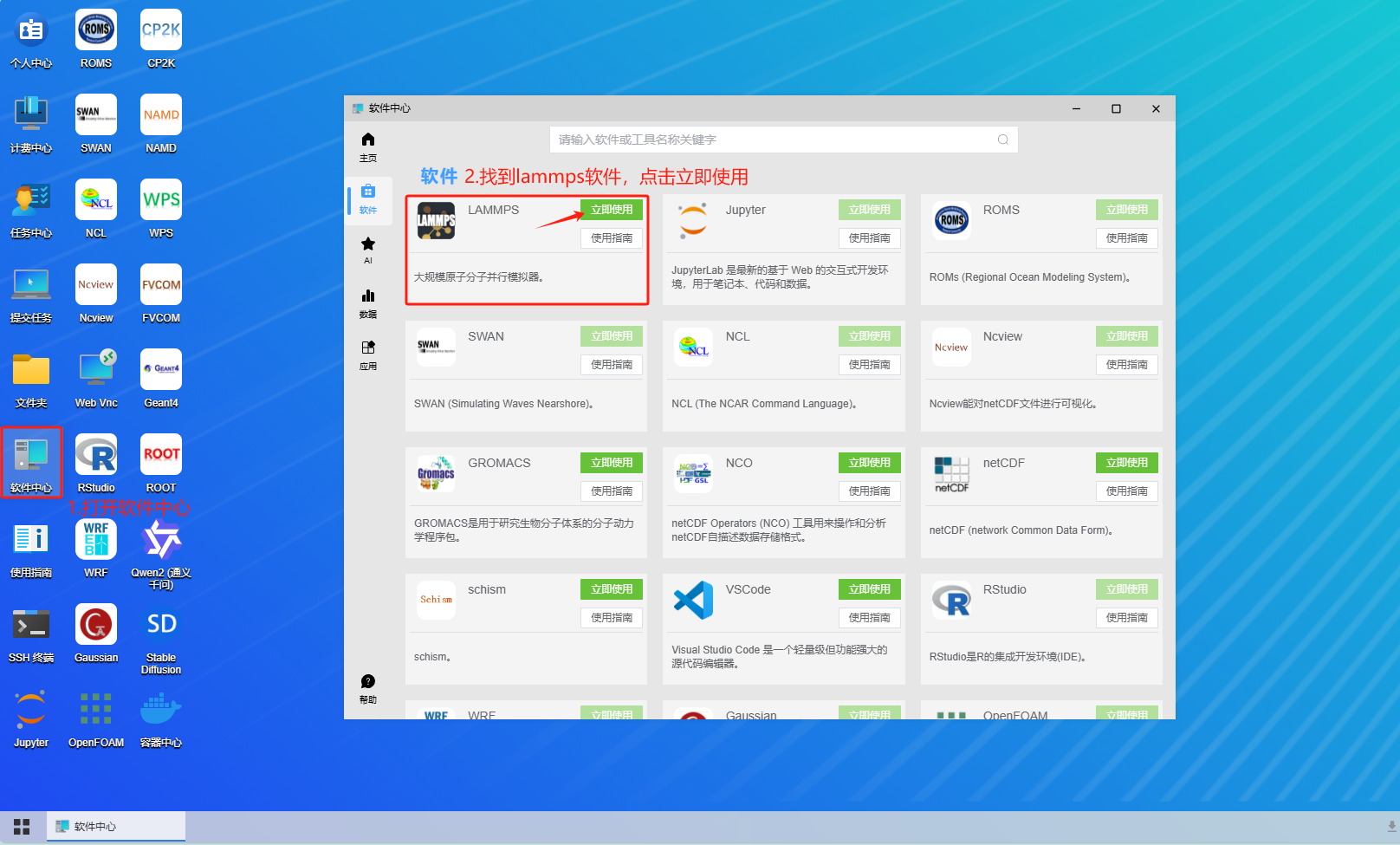Click 立即使用 for NCO
The width and height of the screenshot is (1400, 845).
pyautogui.click(x=870, y=463)
